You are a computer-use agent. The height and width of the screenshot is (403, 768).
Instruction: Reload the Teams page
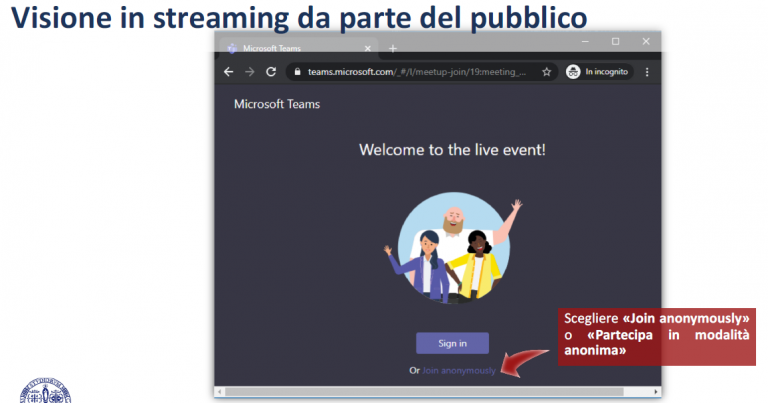point(270,72)
